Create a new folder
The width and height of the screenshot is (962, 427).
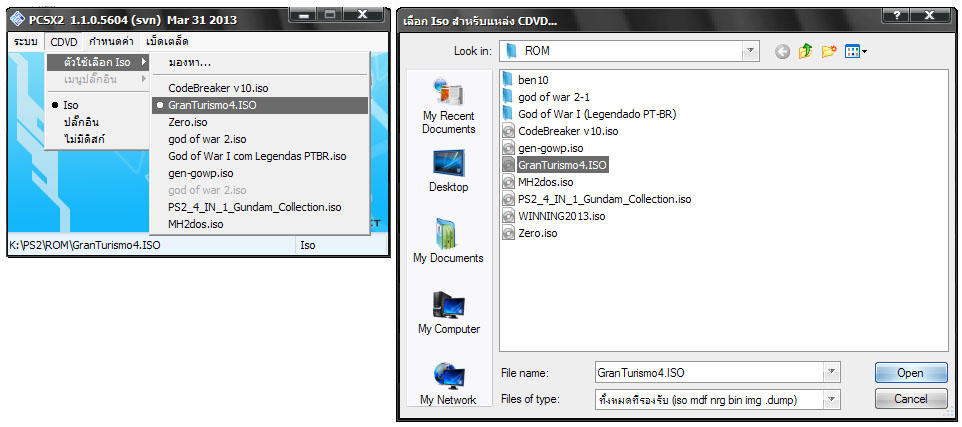pyautogui.click(x=829, y=51)
